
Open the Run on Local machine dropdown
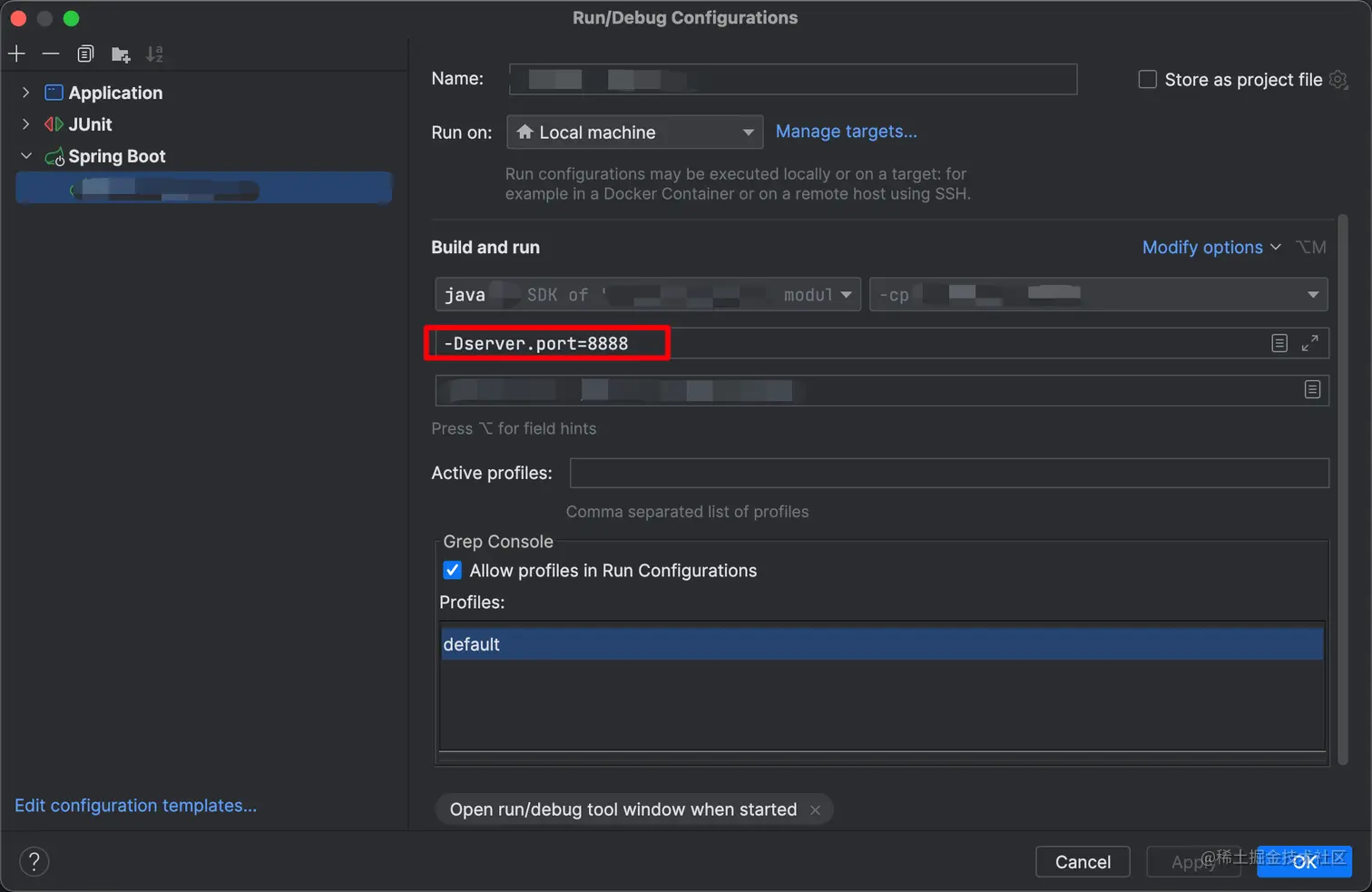point(635,132)
